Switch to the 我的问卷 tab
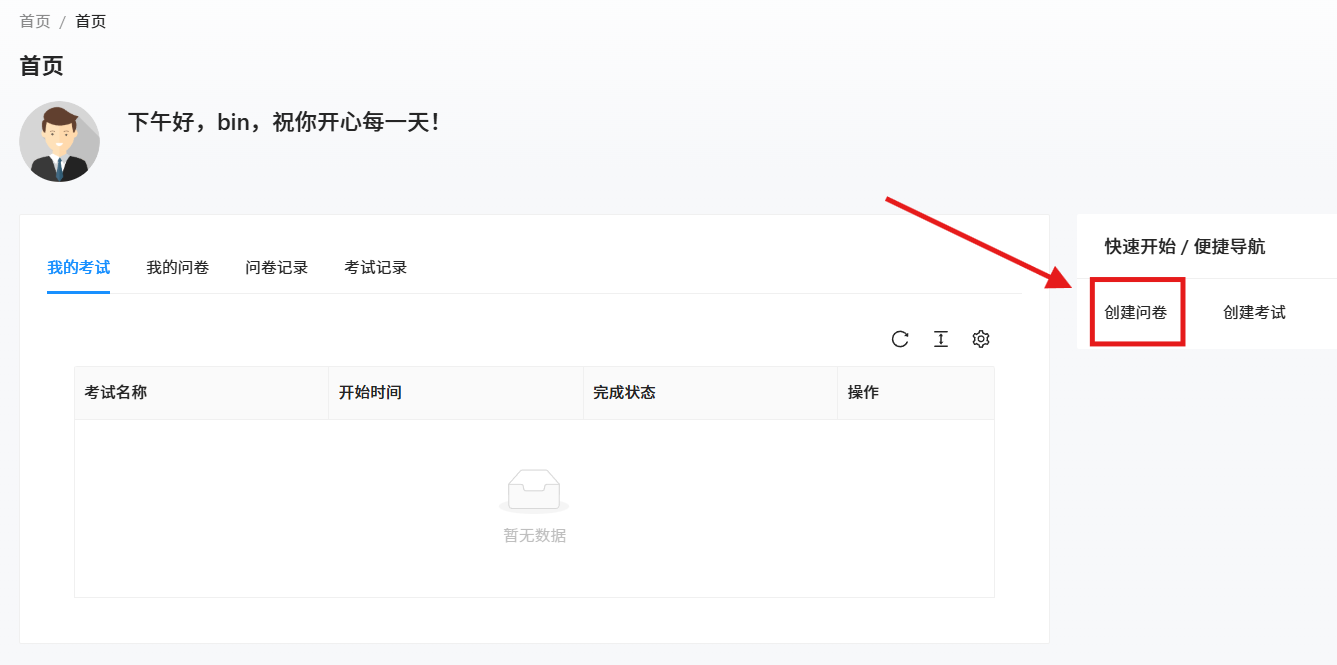1337x665 pixels. click(x=178, y=268)
